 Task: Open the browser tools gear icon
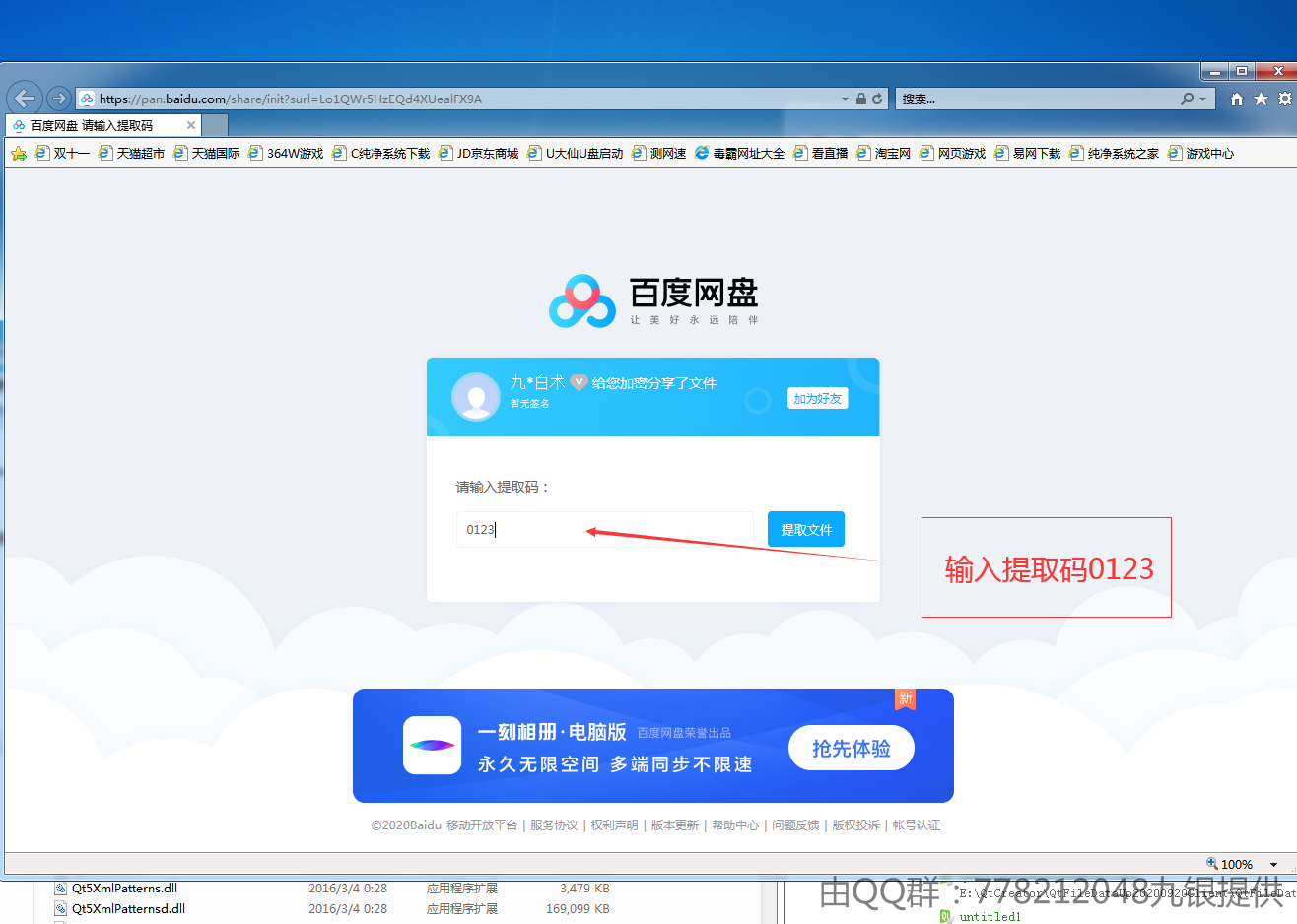click(1285, 99)
